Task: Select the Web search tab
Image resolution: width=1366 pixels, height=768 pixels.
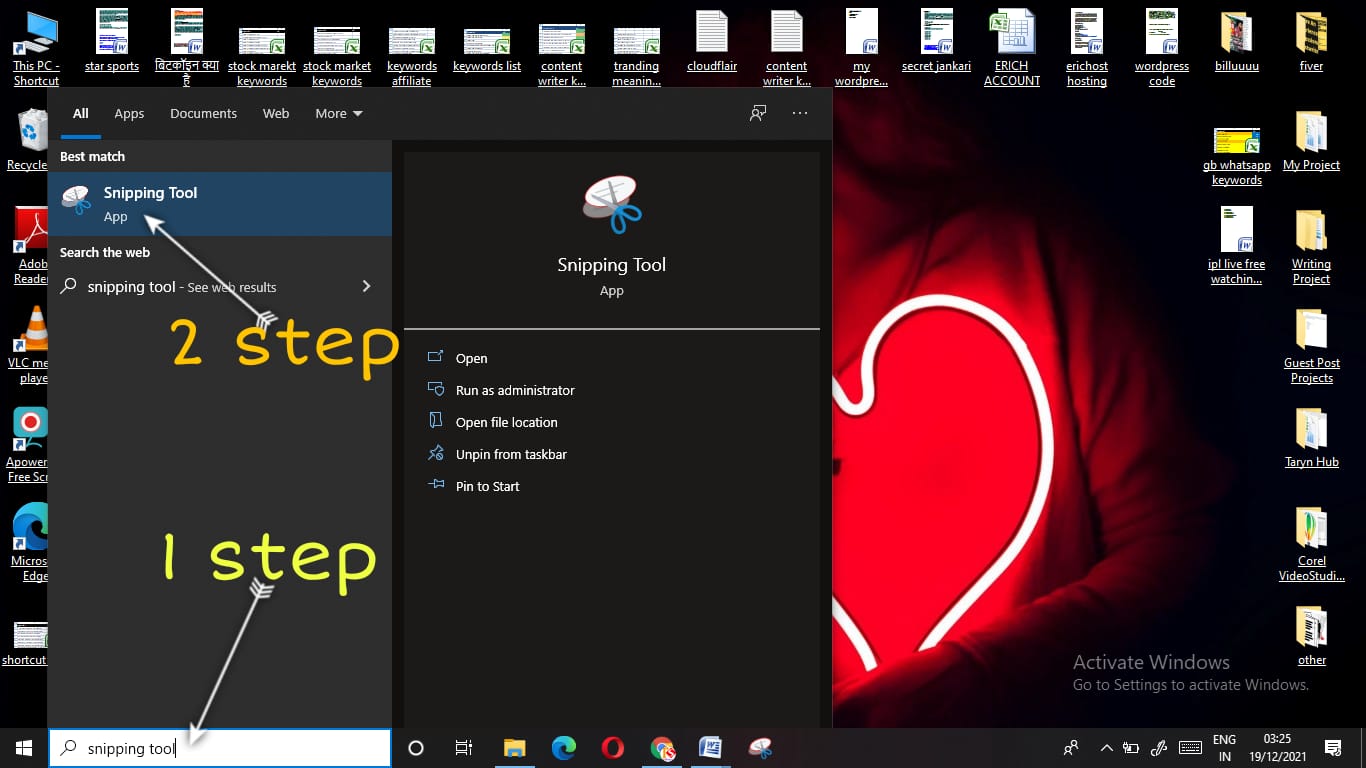Action: (x=276, y=113)
